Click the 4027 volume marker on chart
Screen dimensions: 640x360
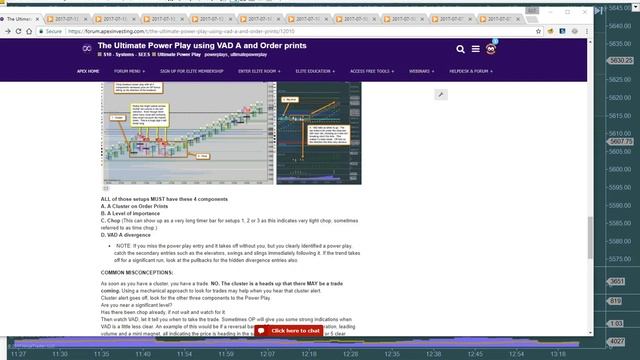click(616, 341)
